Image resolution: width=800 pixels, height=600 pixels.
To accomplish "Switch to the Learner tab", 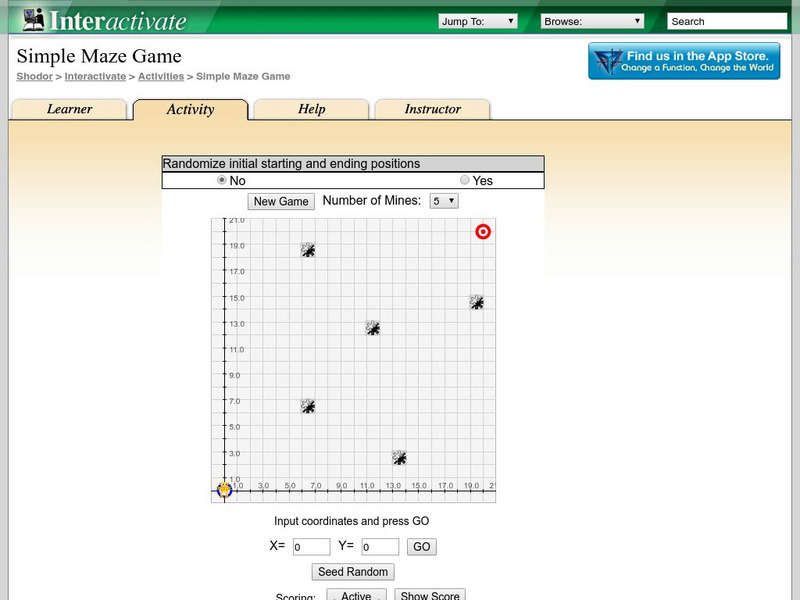I will [x=69, y=109].
